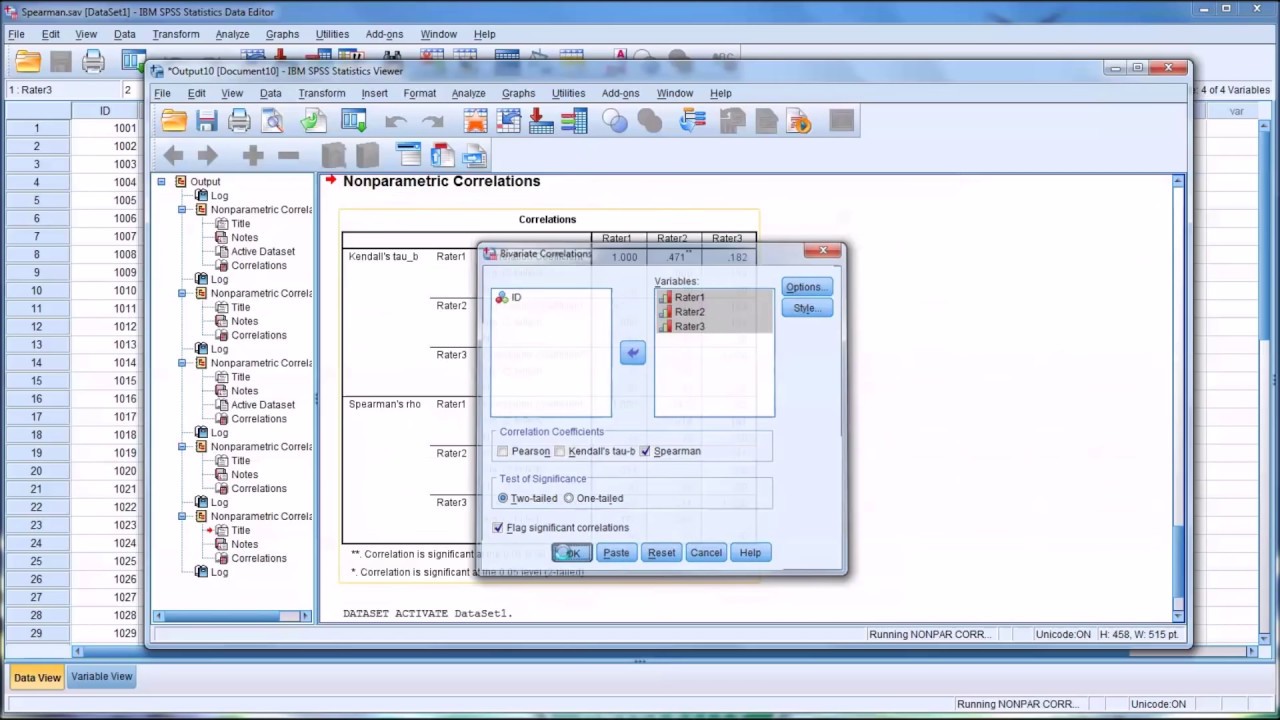Open Analyze menu in Viewer window
The image size is (1280, 720).
click(x=468, y=93)
